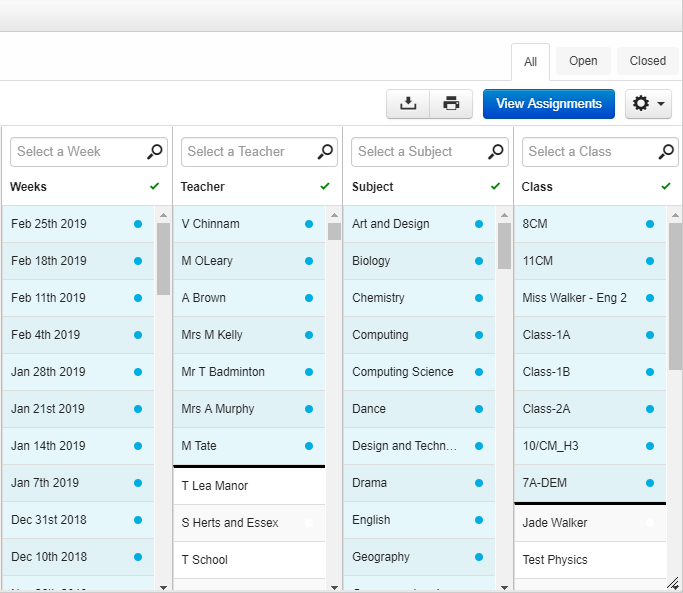Toggle the blue dot for Art and Design
This screenshot has height=593, width=683.
point(479,224)
